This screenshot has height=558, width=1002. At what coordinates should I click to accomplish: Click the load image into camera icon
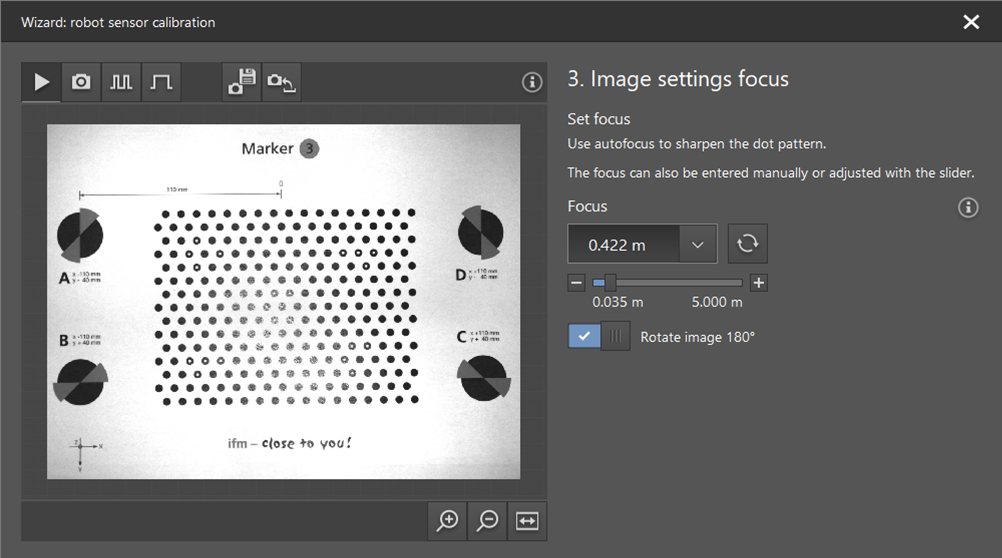281,83
